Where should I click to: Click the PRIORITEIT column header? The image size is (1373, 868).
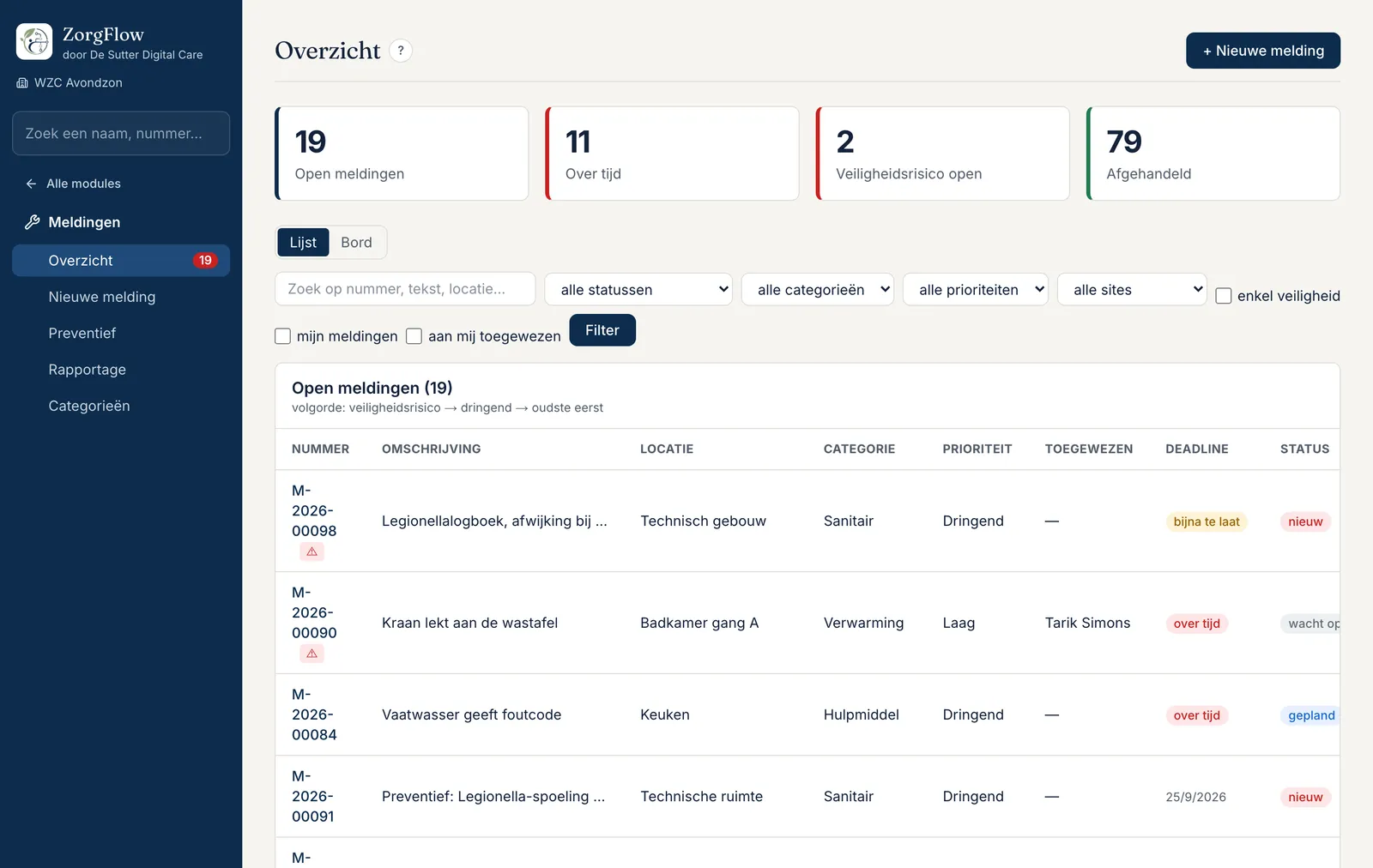click(x=977, y=449)
